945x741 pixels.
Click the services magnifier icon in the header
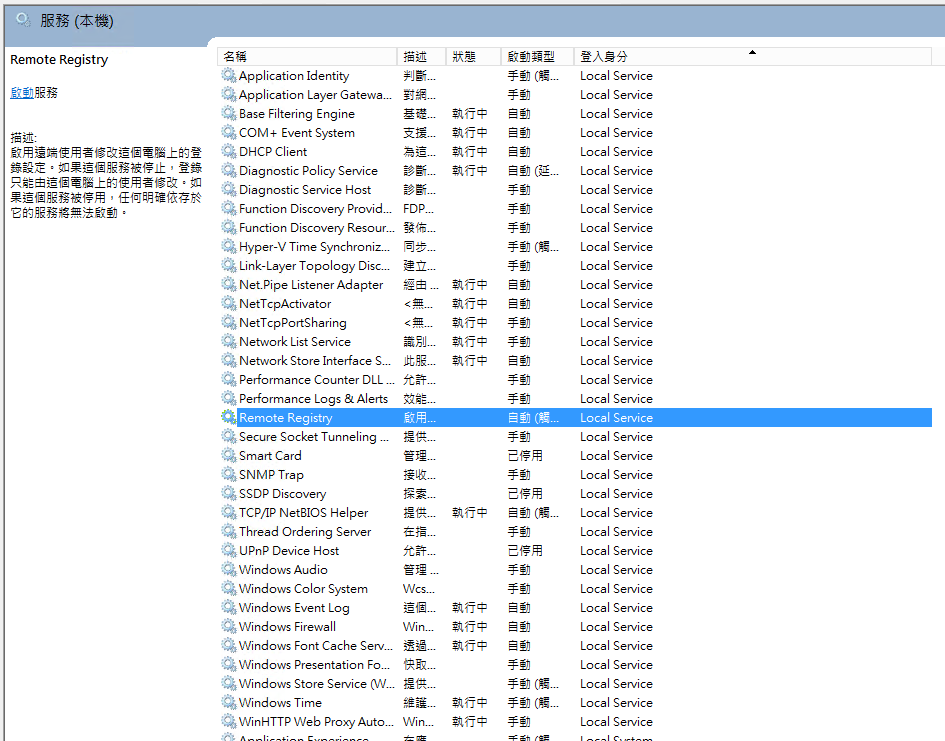tap(24, 20)
